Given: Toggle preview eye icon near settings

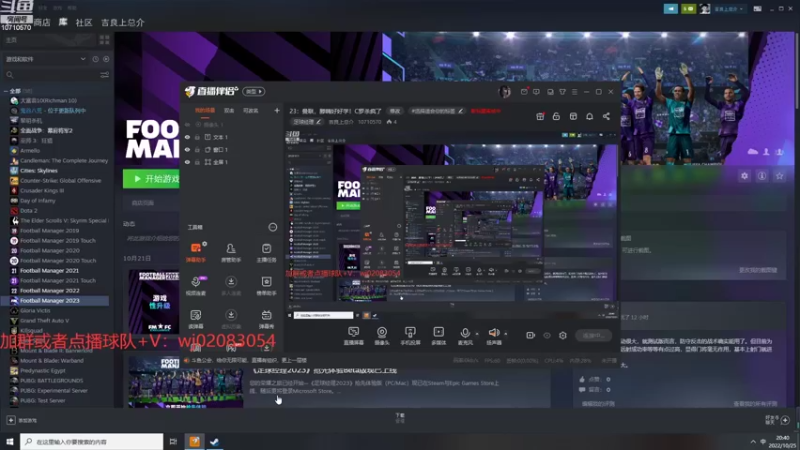Looking at the screenshot, I should point(547,335).
